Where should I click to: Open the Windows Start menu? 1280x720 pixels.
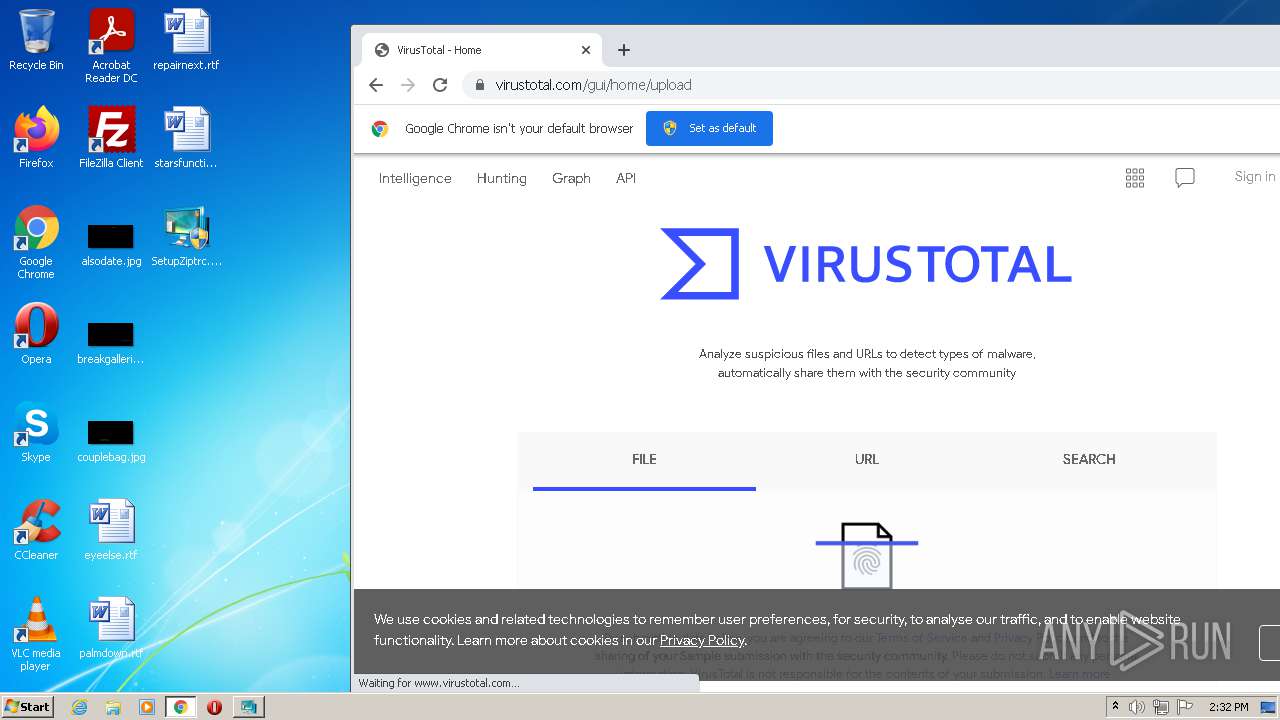point(27,707)
